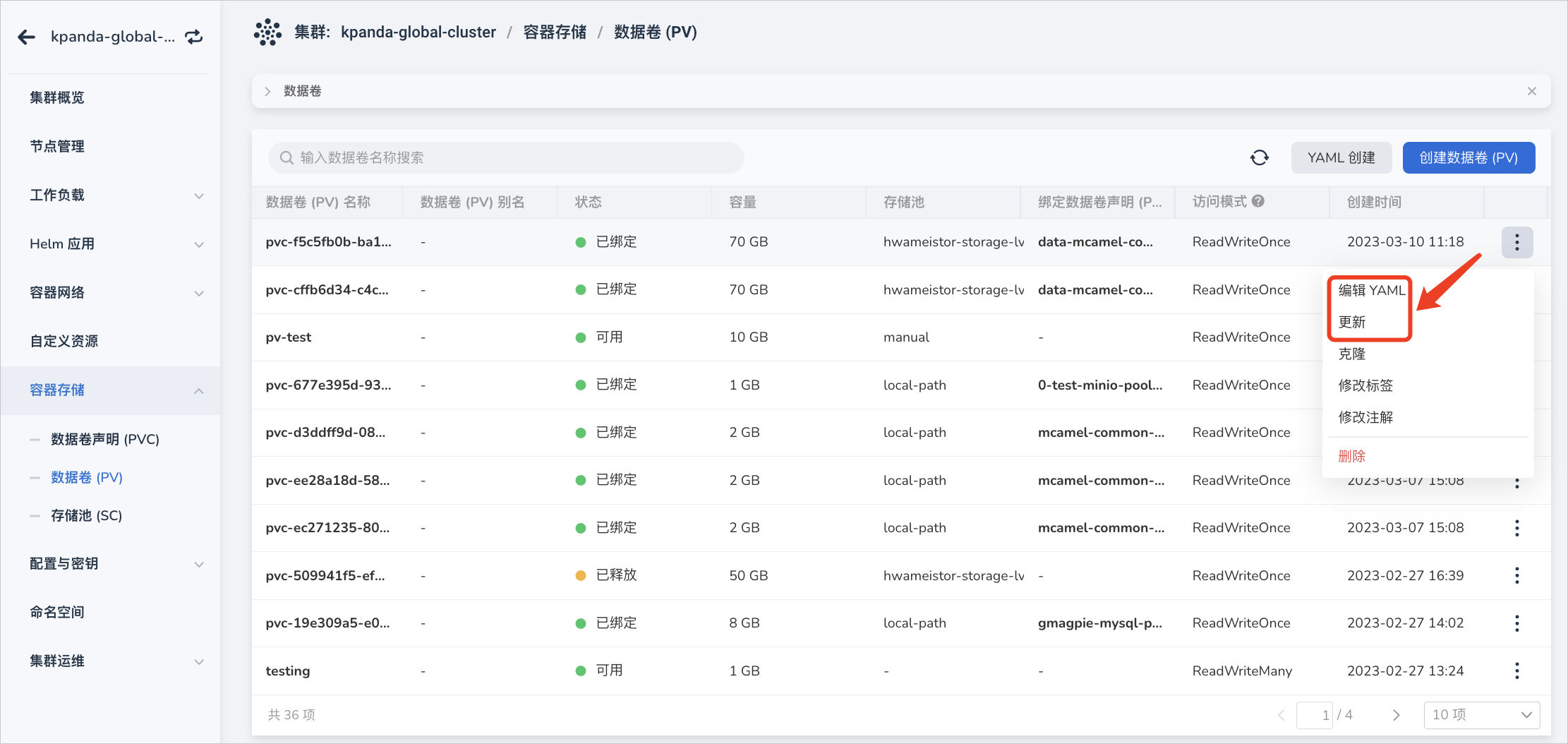The image size is (1568, 744).
Task: Open the 10 项 page size dropdown
Action: [x=1482, y=715]
